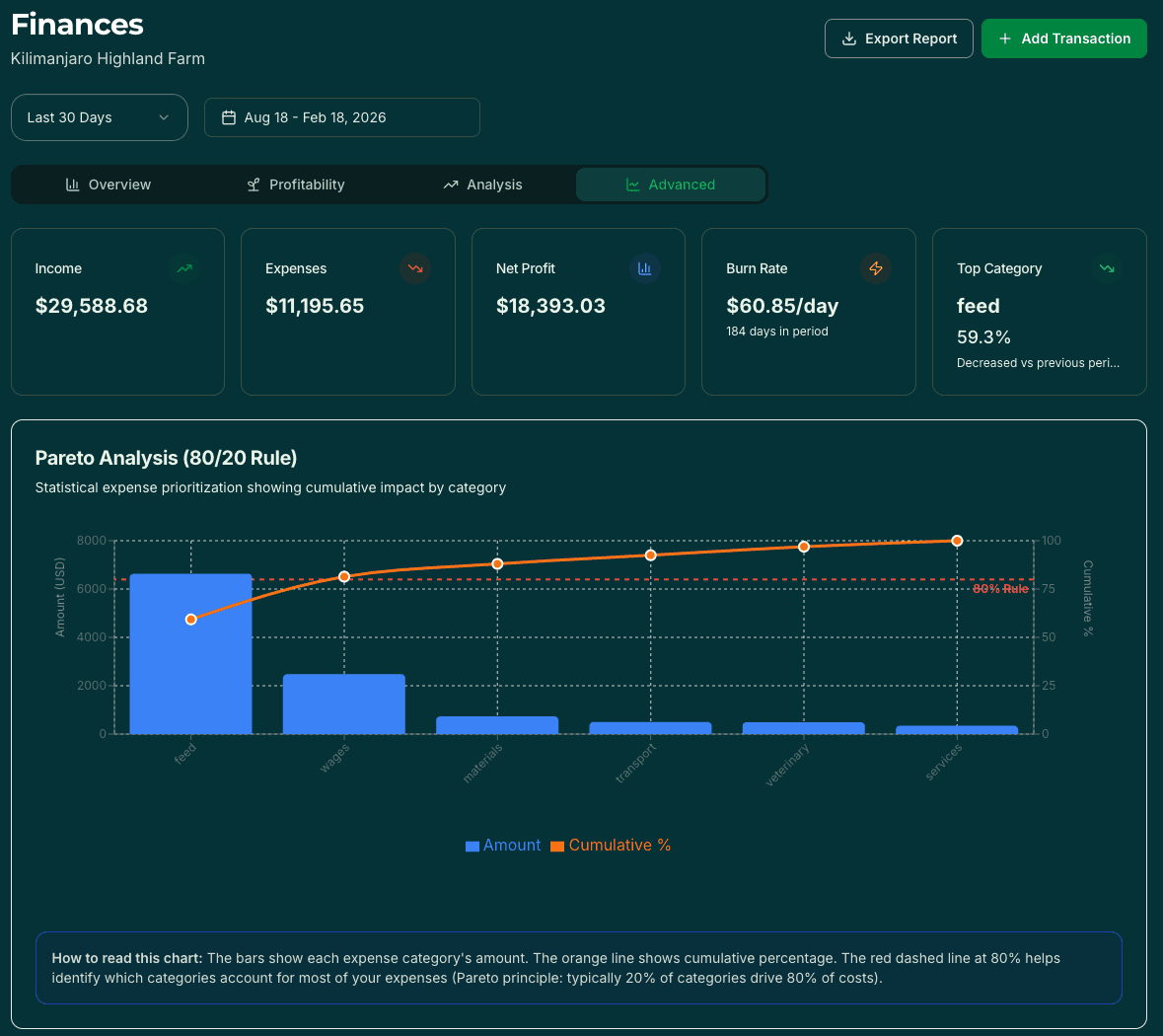Toggle the Cumulative % series in the legend

(610, 845)
